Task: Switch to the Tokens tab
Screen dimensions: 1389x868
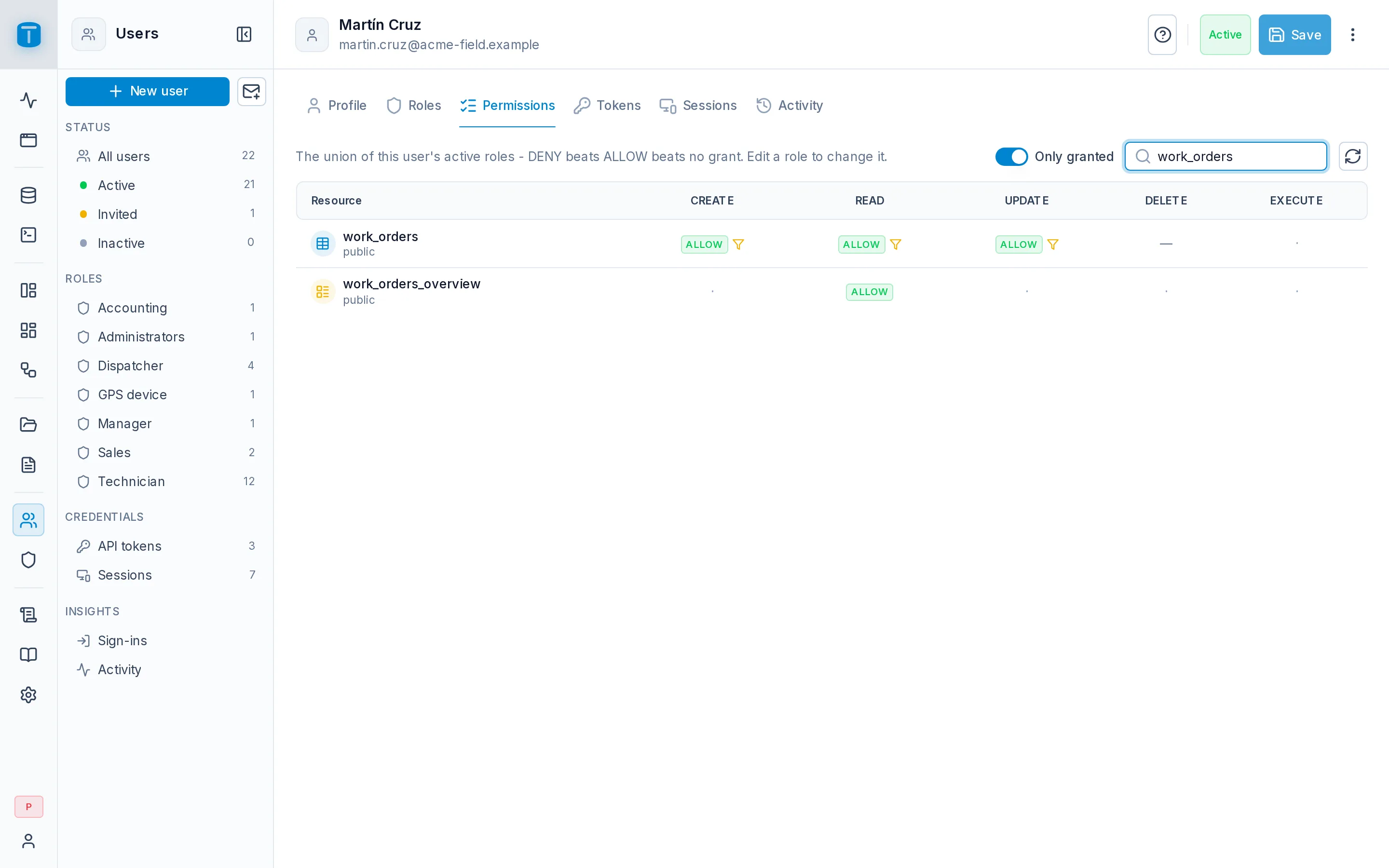Action: (x=607, y=106)
